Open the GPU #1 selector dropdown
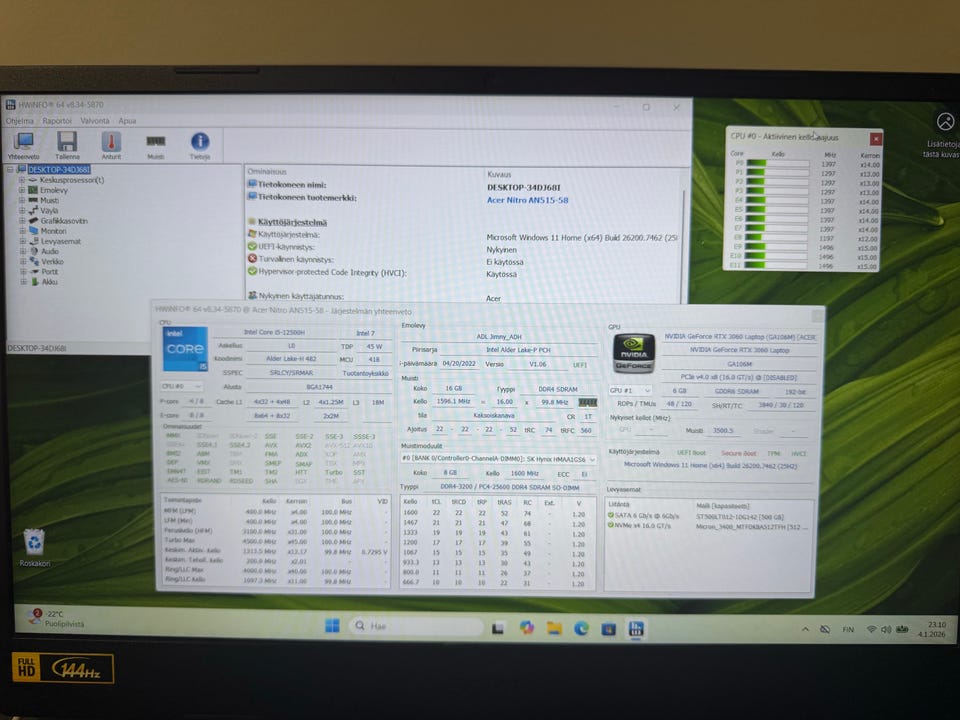 coord(630,390)
